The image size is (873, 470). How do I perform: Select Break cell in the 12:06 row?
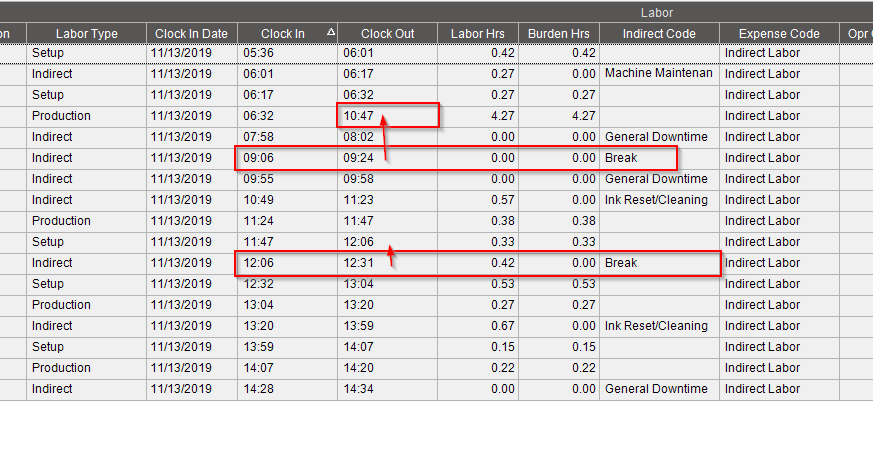click(659, 263)
